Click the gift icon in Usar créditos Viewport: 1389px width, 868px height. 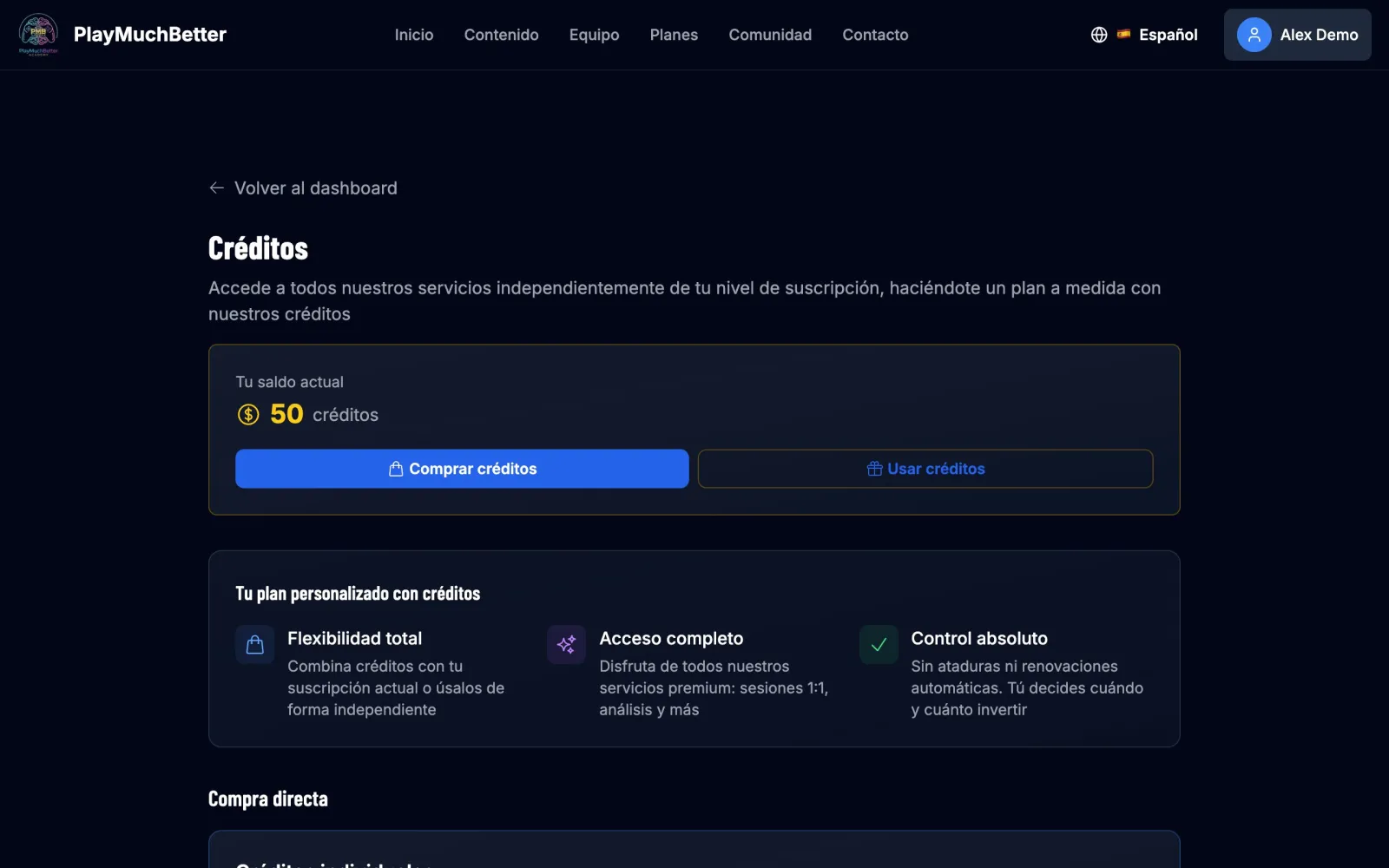[x=874, y=469]
